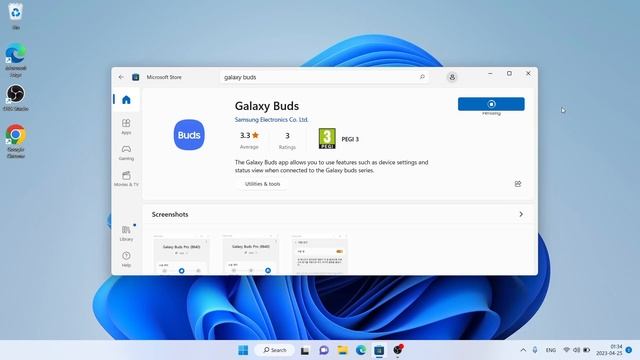
Task: Click the install progress button for Galaxy Buds
Action: (491, 104)
